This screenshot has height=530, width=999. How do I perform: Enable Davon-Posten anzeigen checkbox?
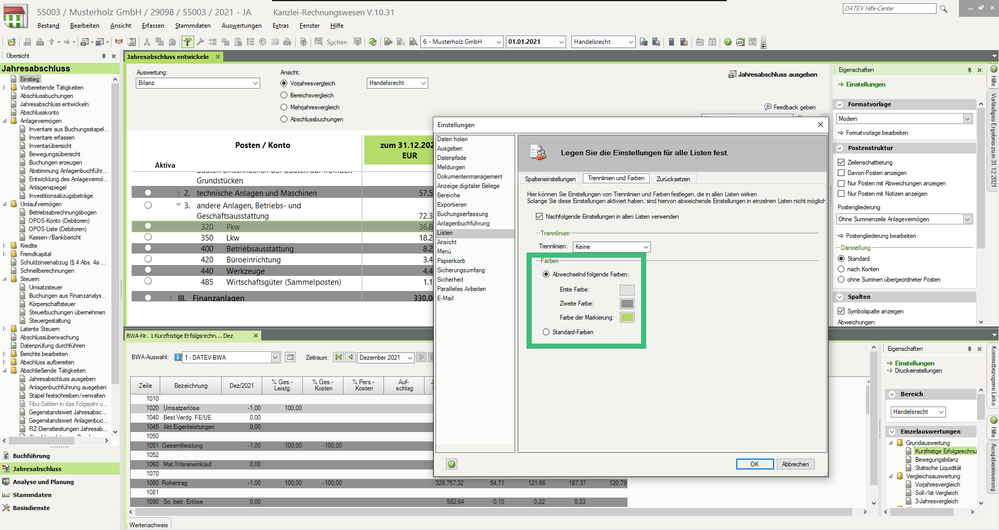pyautogui.click(x=841, y=173)
